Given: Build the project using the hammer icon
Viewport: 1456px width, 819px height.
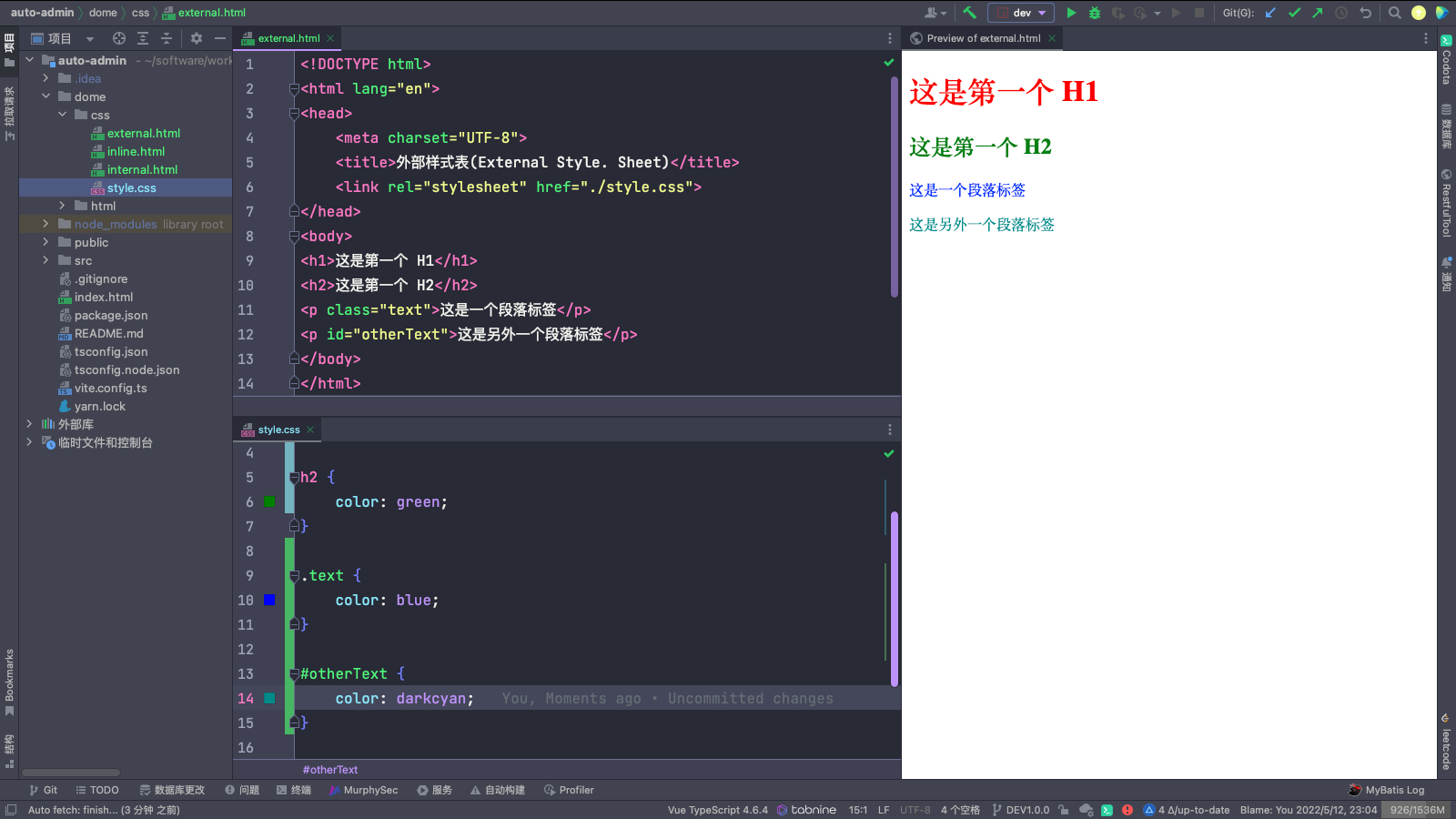Looking at the screenshot, I should pos(969,13).
